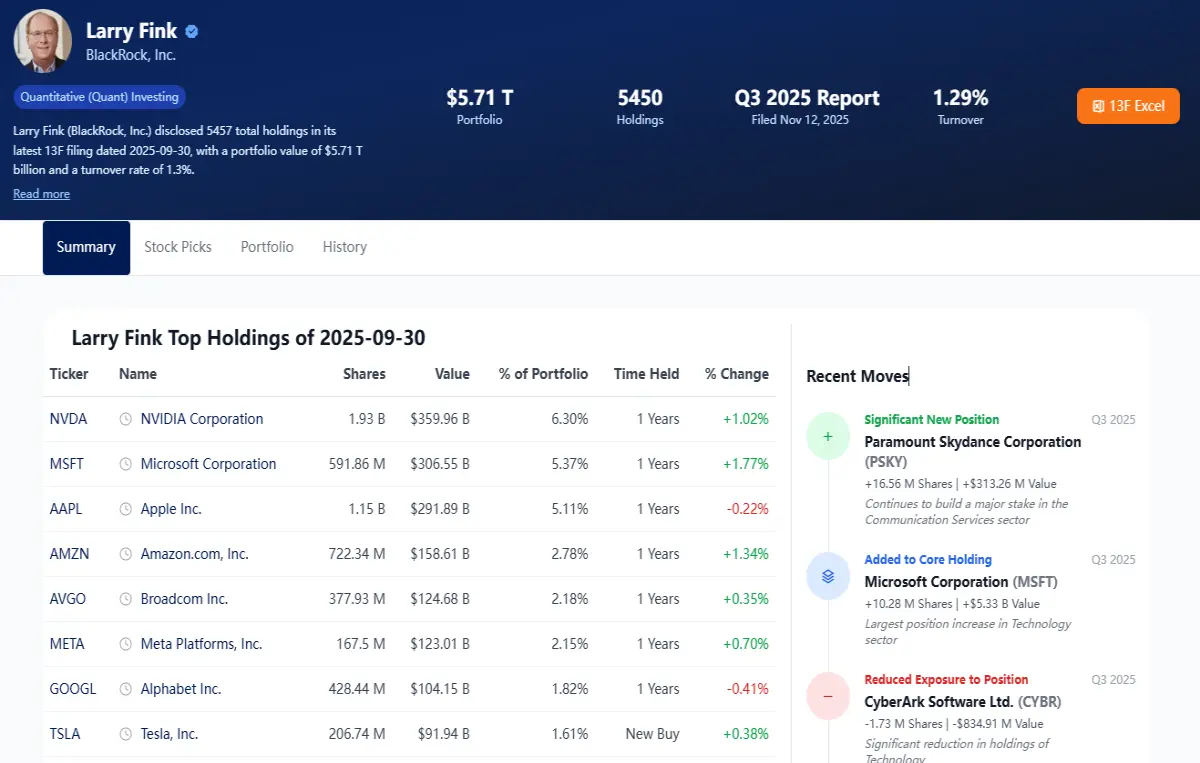Click the Ticker column header
This screenshot has height=763, width=1200.
pyautogui.click(x=69, y=374)
